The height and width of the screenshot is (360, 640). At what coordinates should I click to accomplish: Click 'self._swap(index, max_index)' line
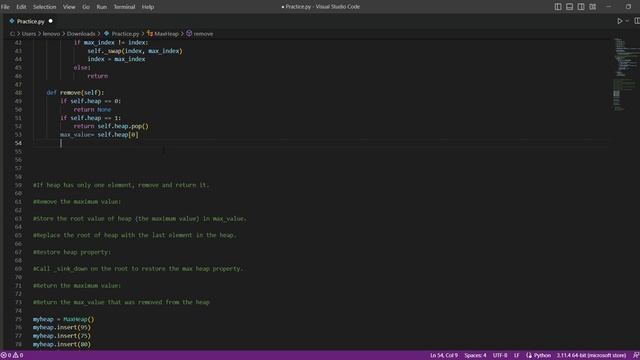[x=135, y=51]
